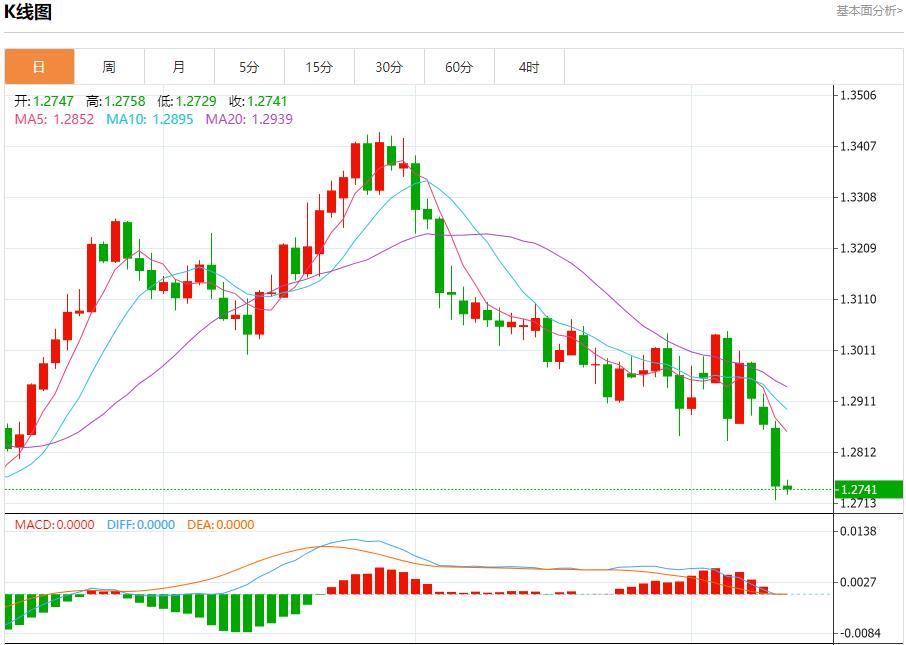Click the MA20: 1.2939 legend label
Screen dimensions: 906x645
tap(249, 119)
